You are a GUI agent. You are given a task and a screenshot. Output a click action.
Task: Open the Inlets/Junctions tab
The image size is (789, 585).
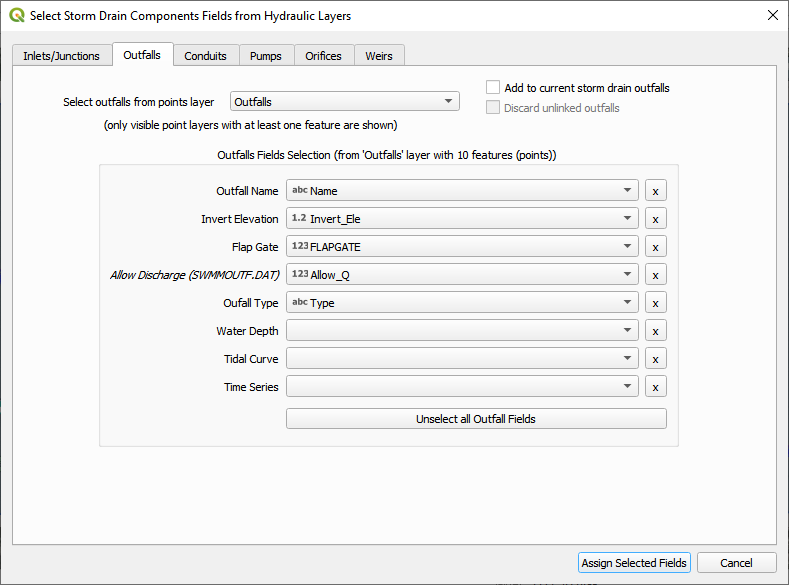pos(62,56)
